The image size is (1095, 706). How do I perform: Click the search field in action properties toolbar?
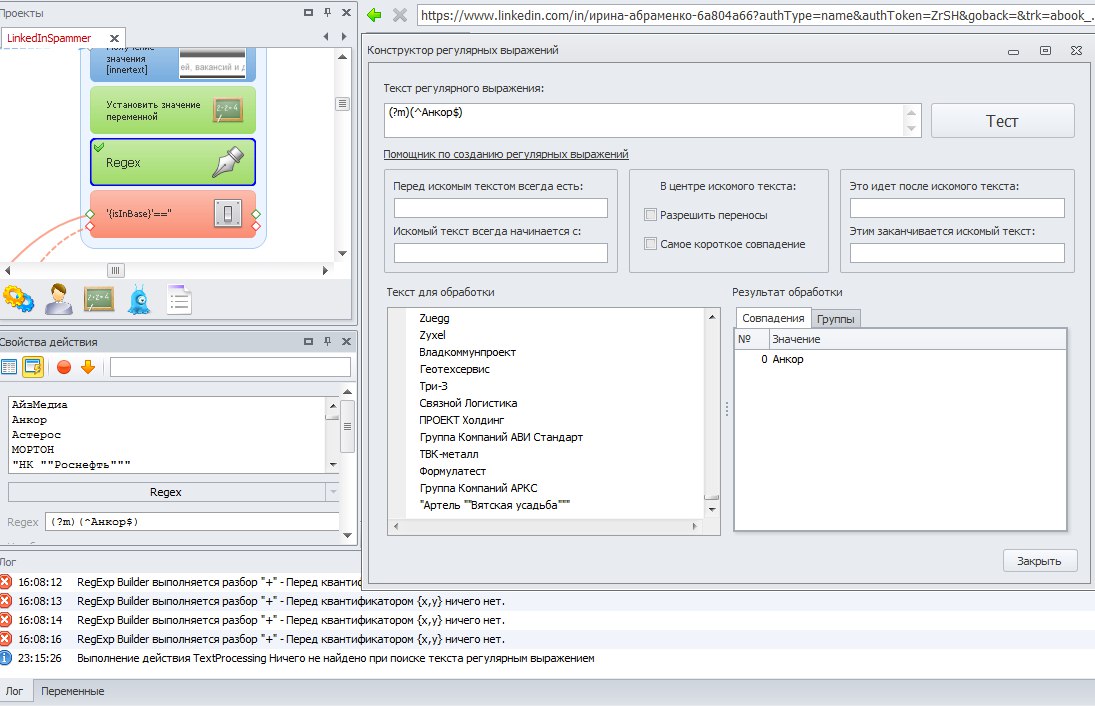230,367
